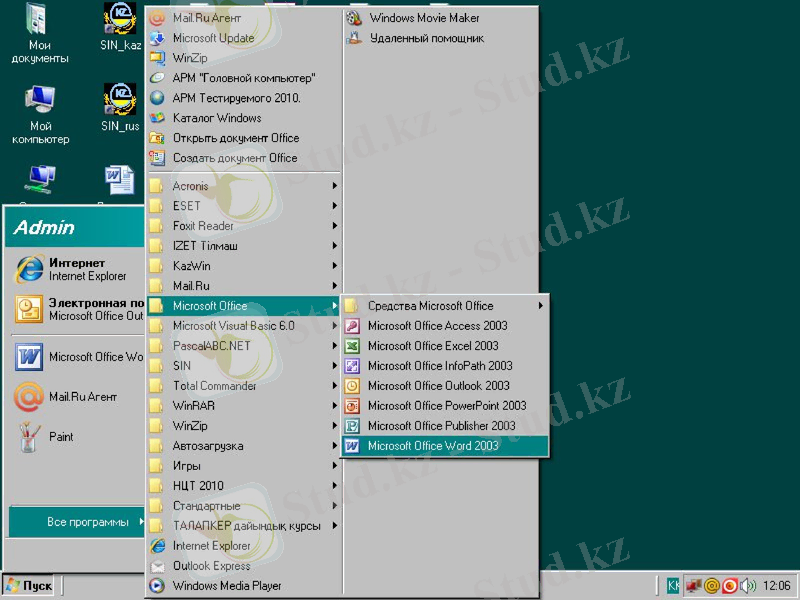Click the Windows Movie Maker icon
This screenshot has width=800, height=600.
[353, 18]
